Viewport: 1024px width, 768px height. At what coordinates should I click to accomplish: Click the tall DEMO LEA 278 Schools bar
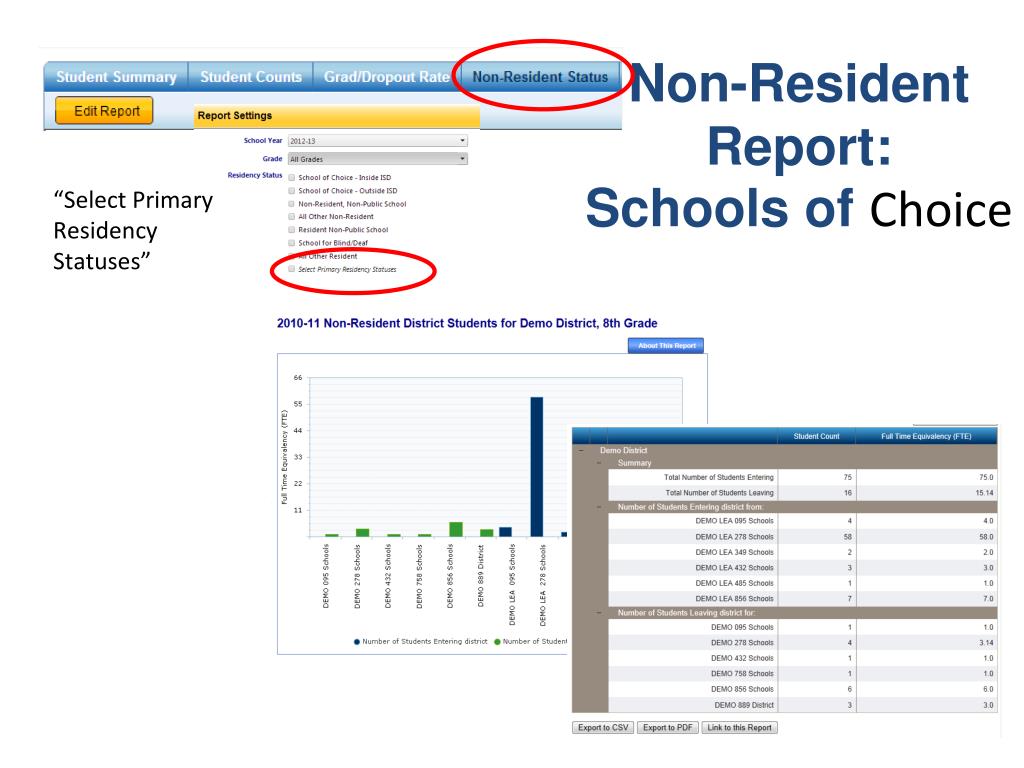[x=537, y=466]
